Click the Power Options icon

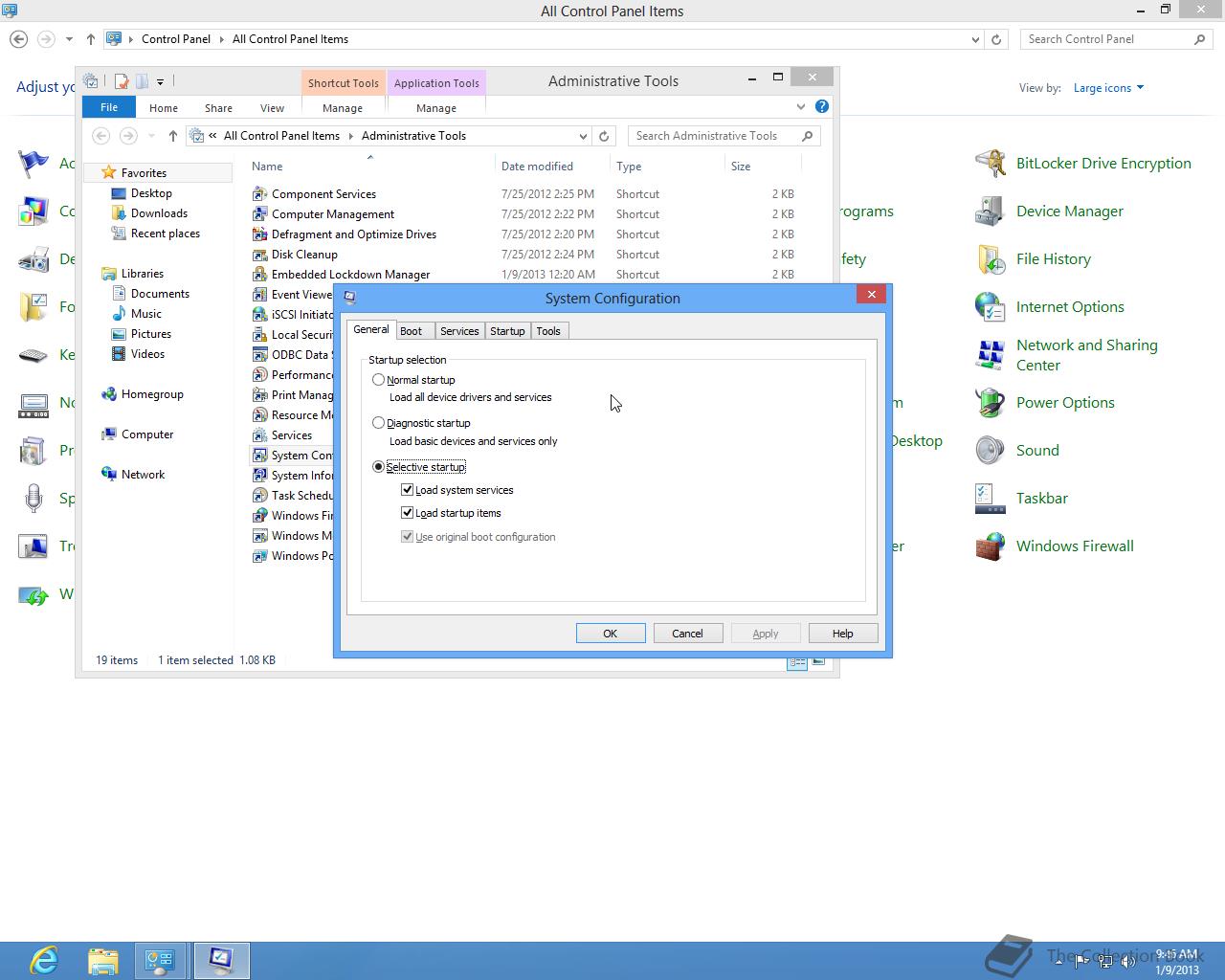point(990,403)
